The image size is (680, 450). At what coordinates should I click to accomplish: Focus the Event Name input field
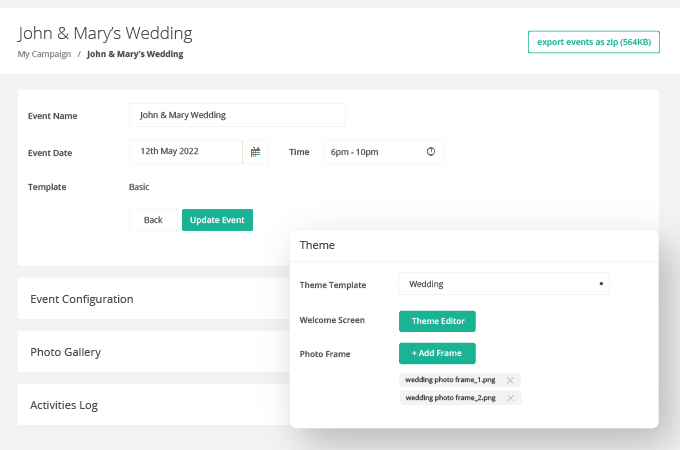(x=237, y=115)
